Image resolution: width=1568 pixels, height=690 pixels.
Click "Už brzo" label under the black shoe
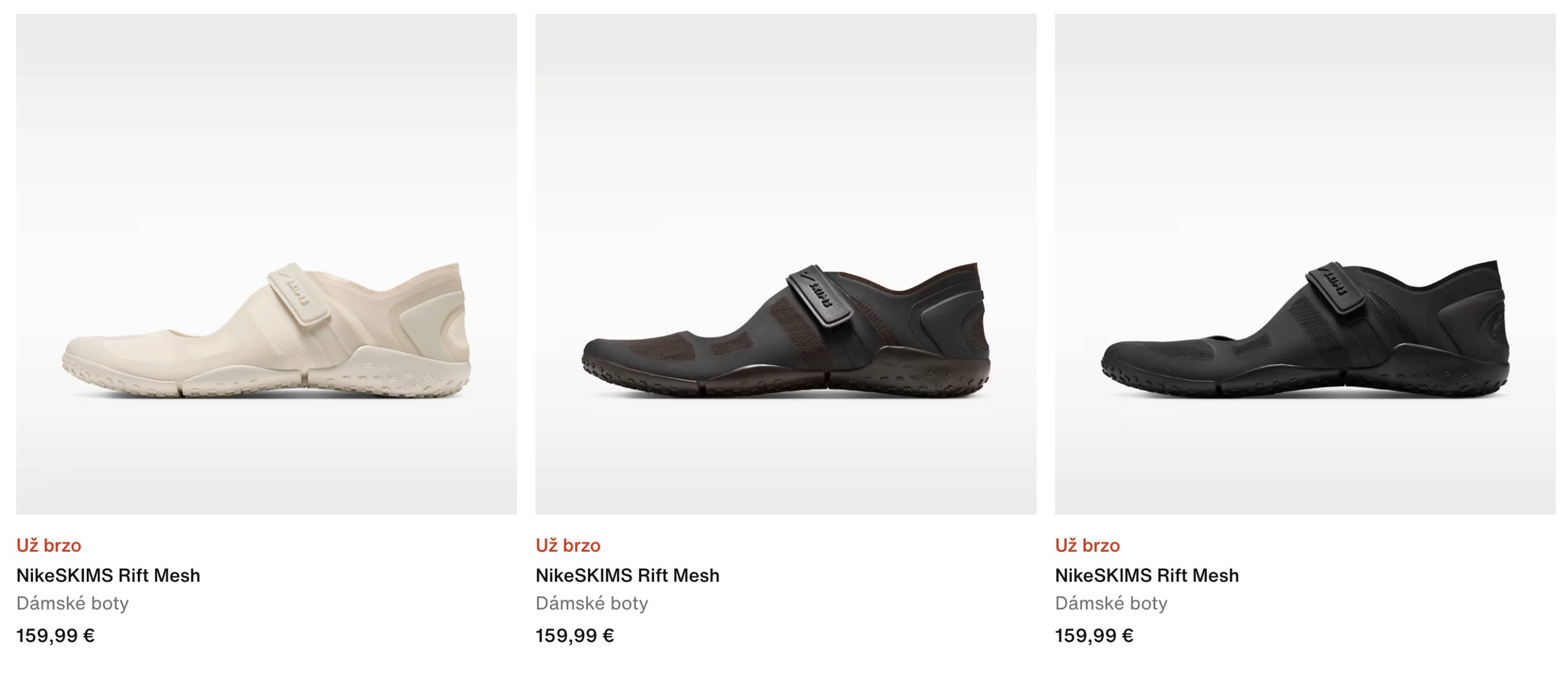click(x=1087, y=545)
